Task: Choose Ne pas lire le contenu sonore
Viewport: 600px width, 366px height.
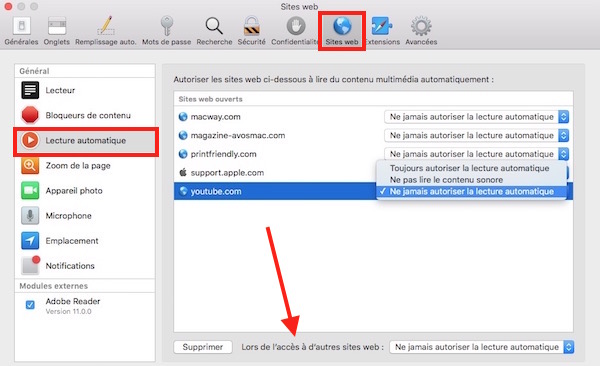Action: point(471,180)
